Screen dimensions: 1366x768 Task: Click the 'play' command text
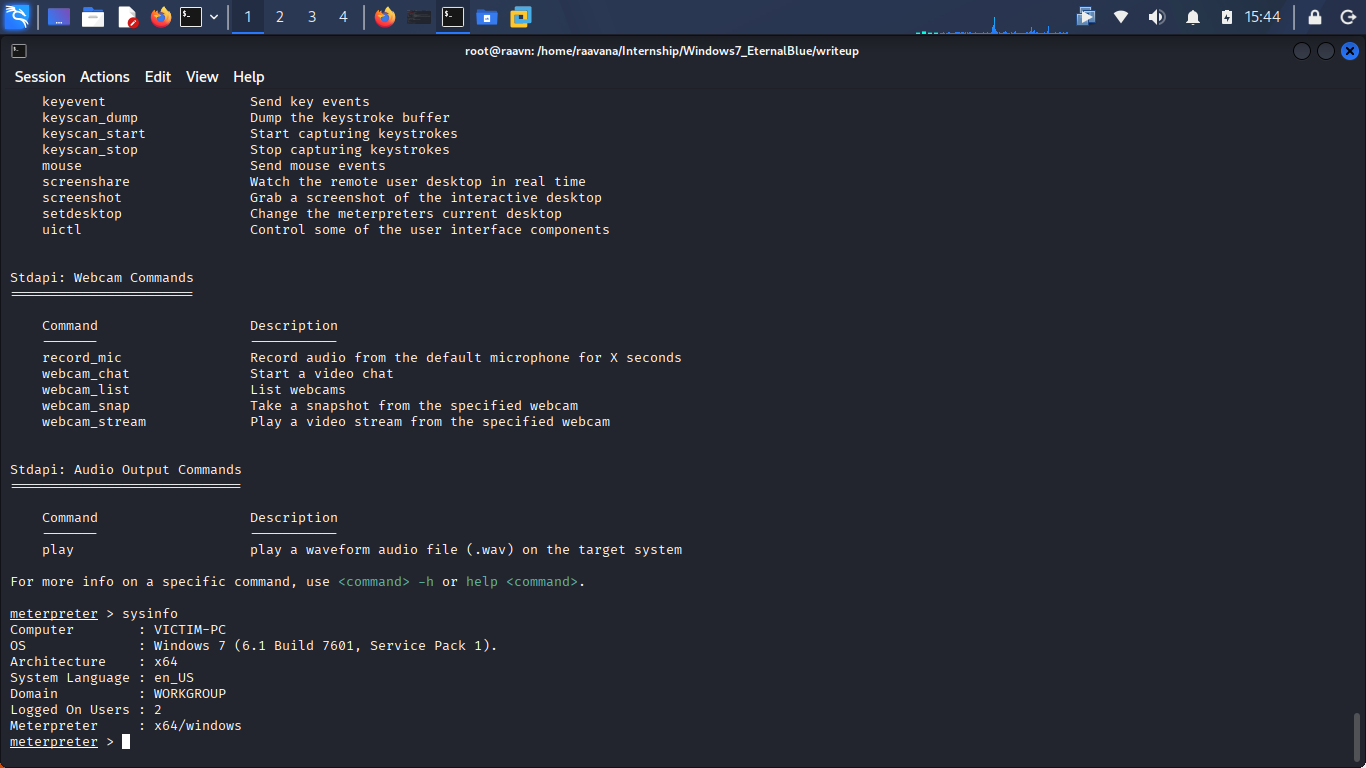click(x=58, y=550)
